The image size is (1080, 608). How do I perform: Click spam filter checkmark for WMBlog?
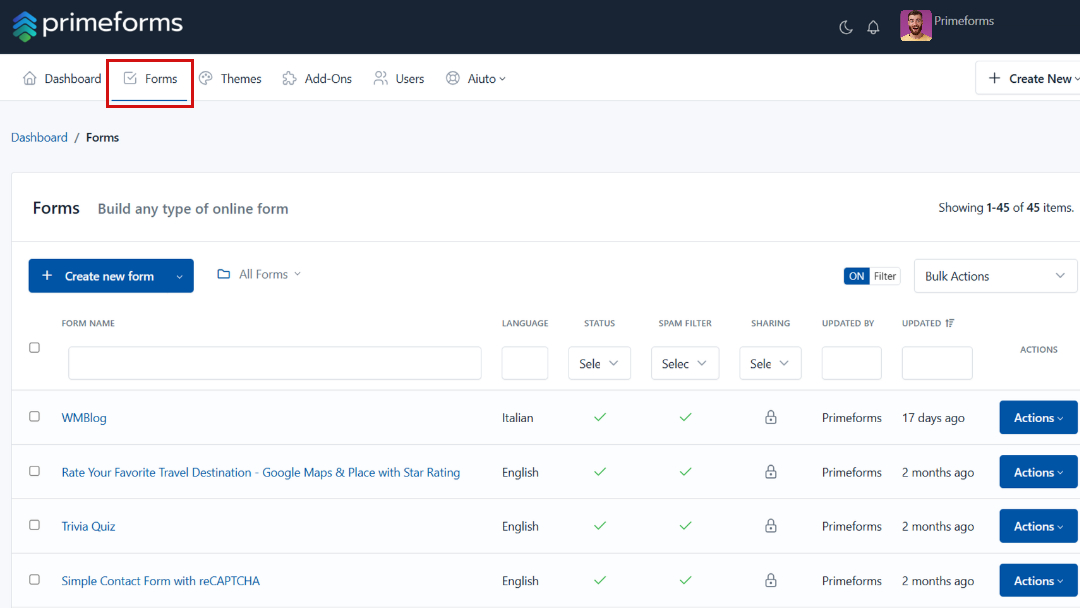[685, 417]
